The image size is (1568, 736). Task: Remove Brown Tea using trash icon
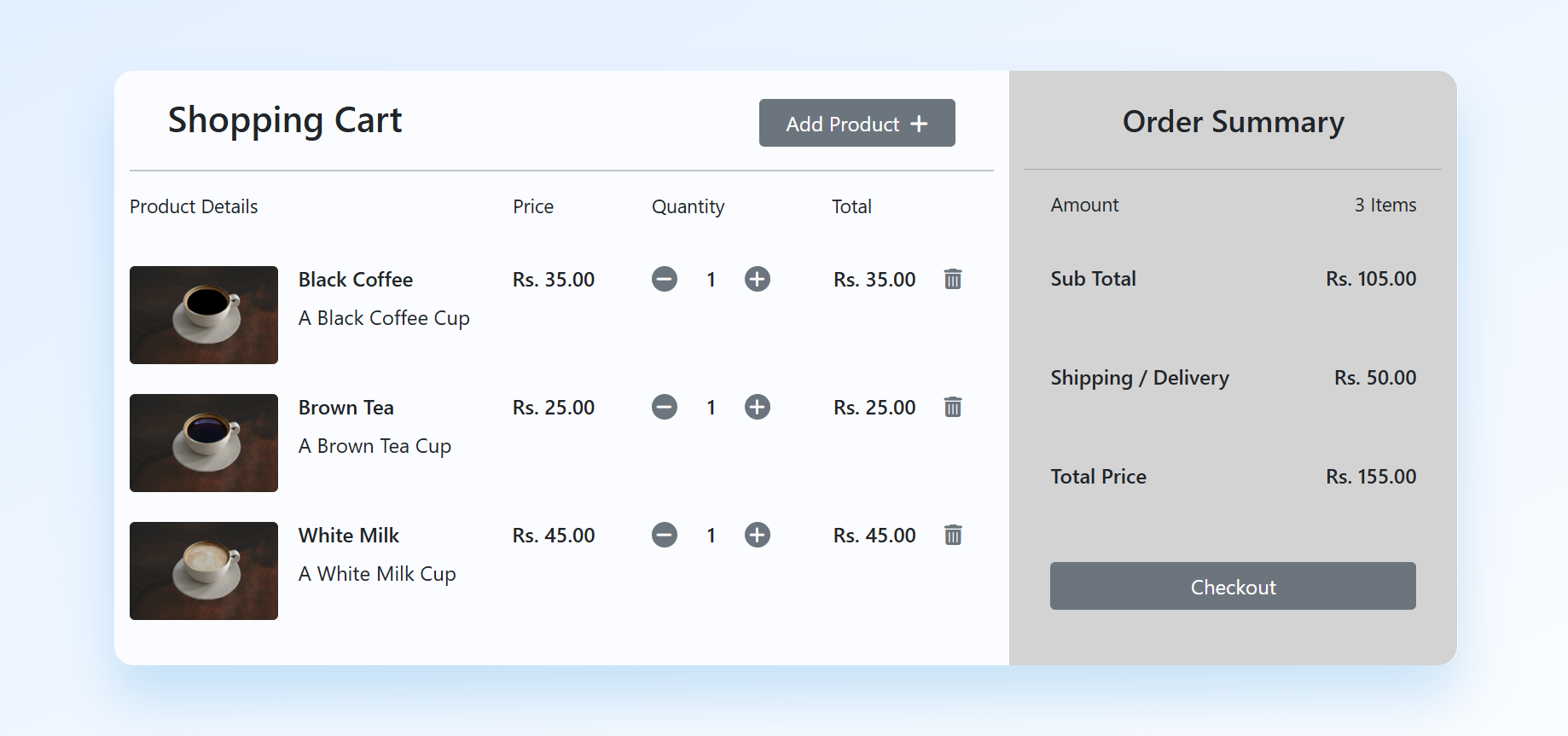pyautogui.click(x=953, y=407)
